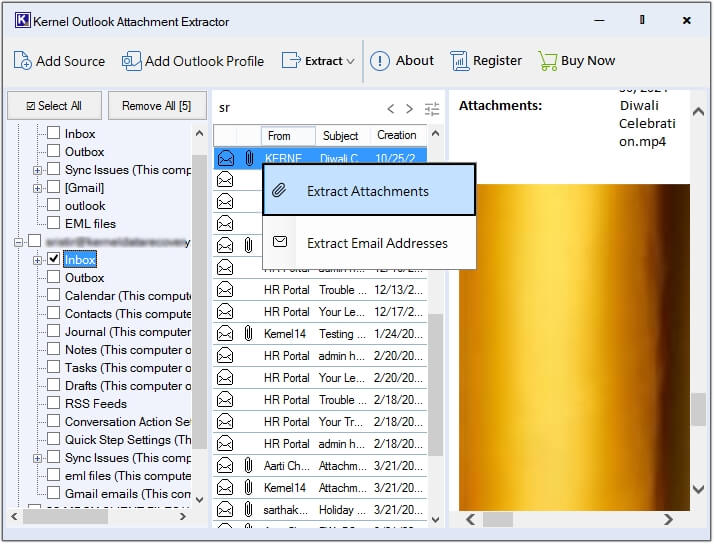The height and width of the screenshot is (544, 714).
Task: Click the paperclip icon in Extract Attachments
Action: [279, 190]
